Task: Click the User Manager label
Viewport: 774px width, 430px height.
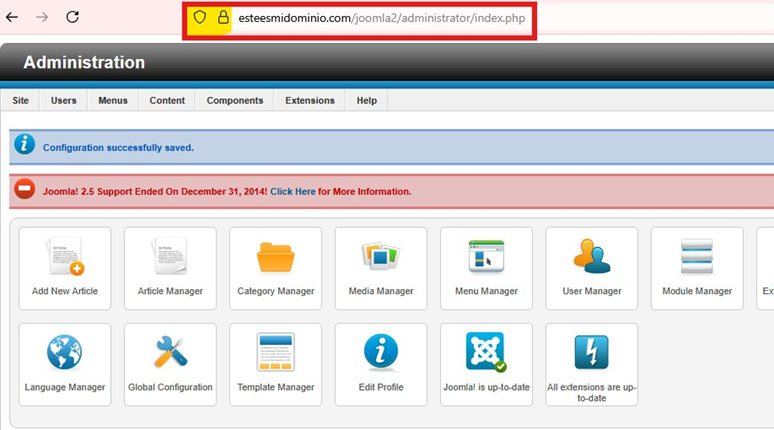Action: click(592, 291)
